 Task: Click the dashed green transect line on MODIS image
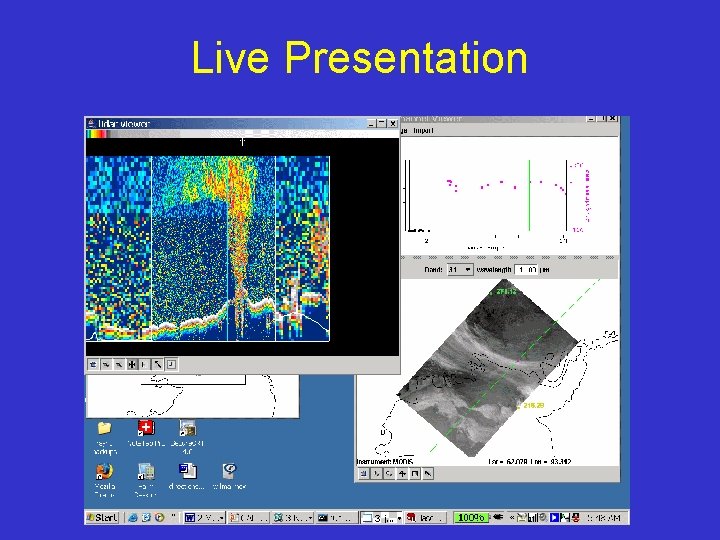(x=514, y=366)
